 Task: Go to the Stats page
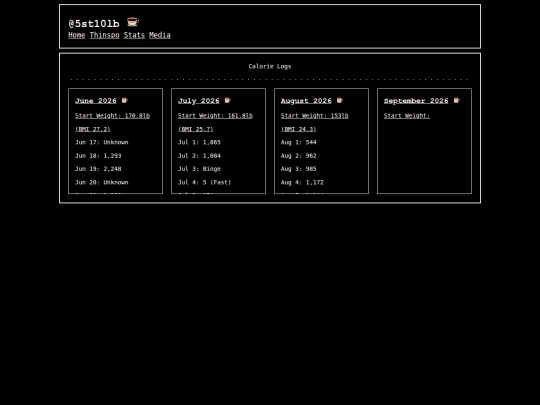(134, 35)
